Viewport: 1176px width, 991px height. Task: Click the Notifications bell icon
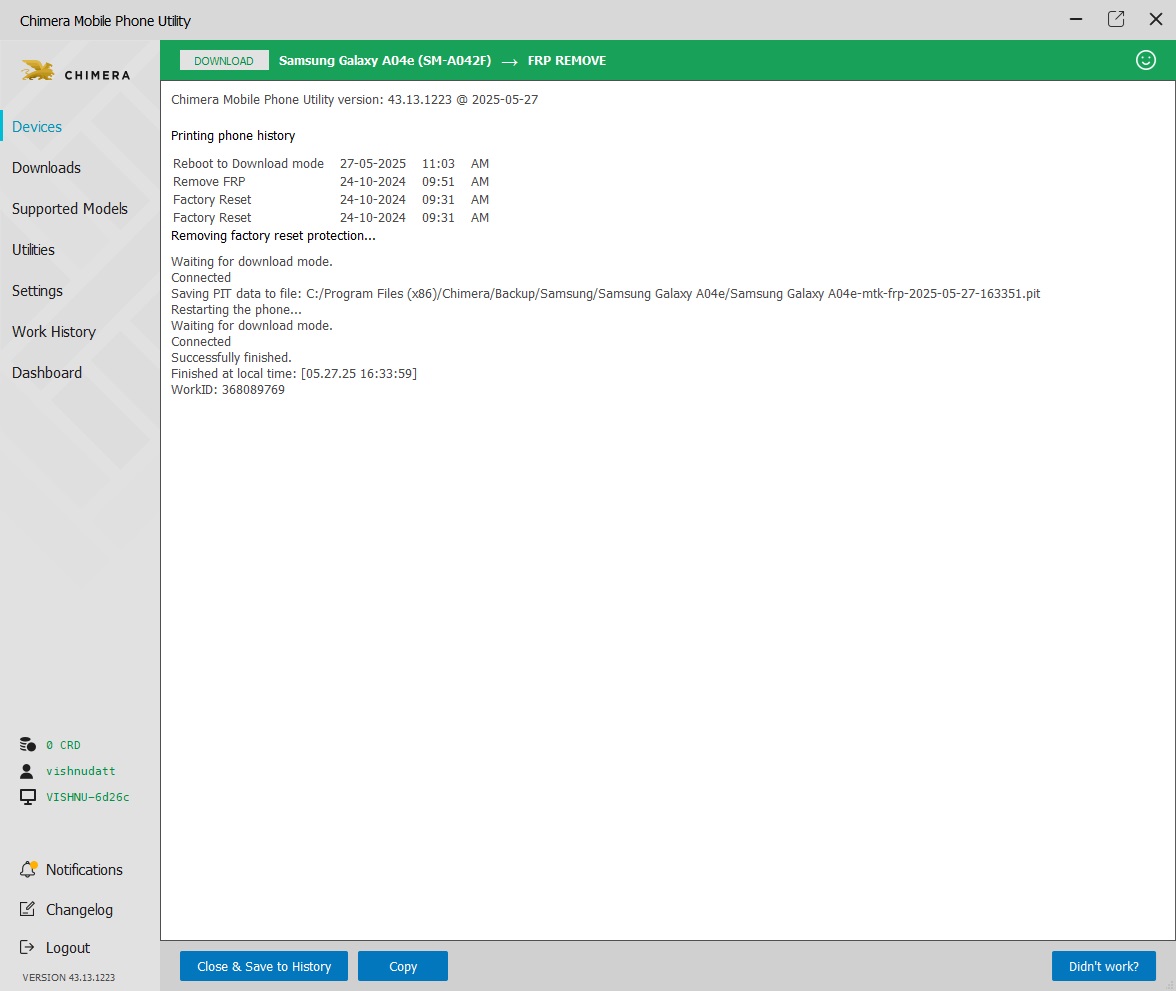pyautogui.click(x=28, y=869)
